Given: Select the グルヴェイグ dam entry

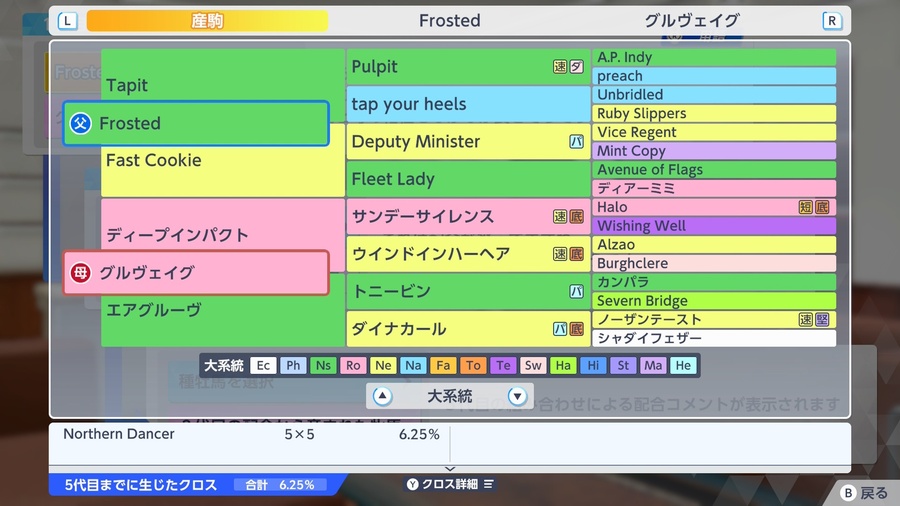Looking at the screenshot, I should pyautogui.click(x=196, y=273).
